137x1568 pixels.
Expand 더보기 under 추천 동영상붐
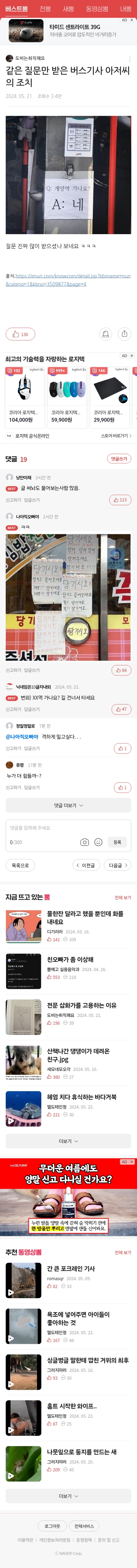tap(68, 1491)
